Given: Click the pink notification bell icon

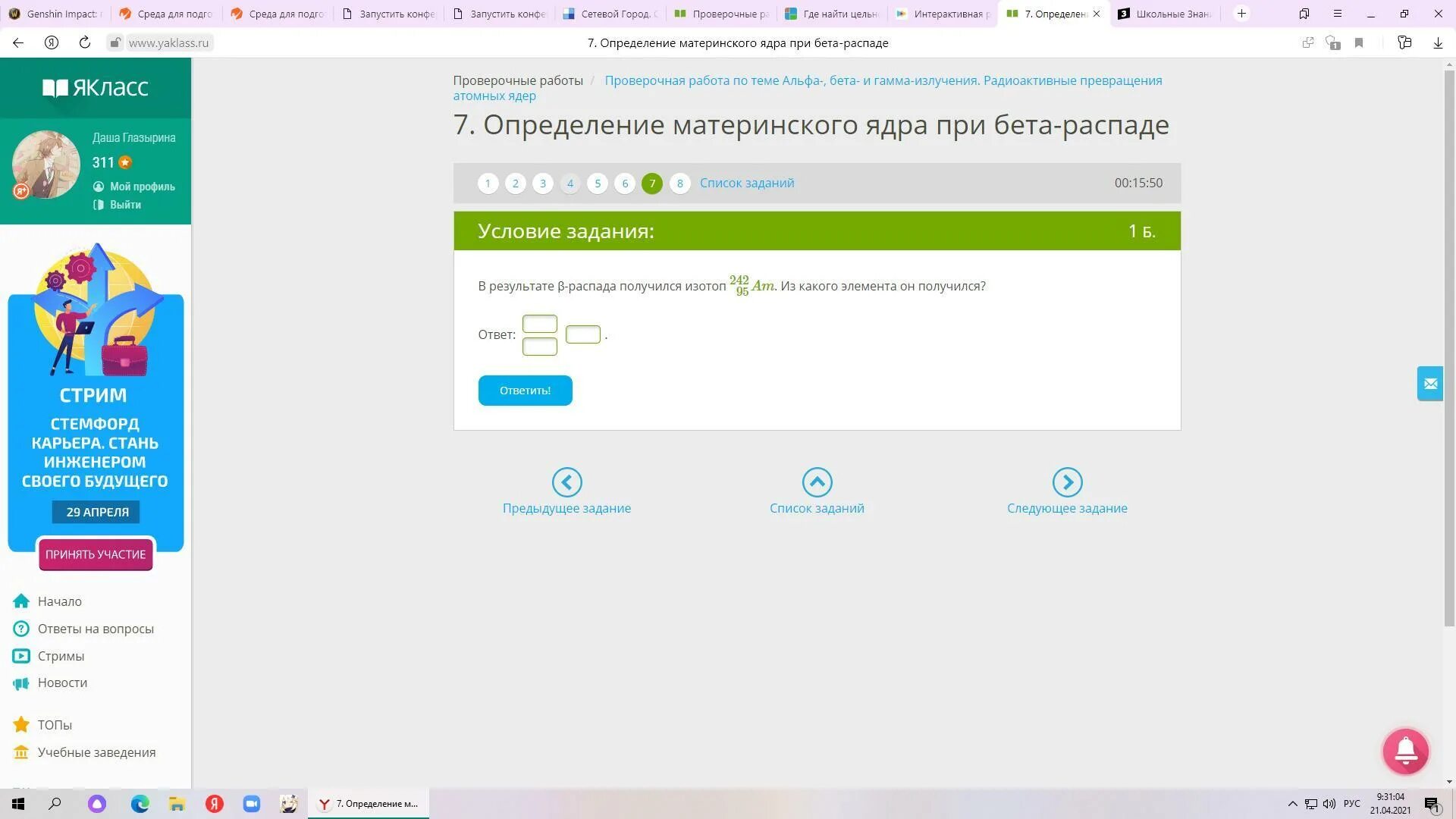Looking at the screenshot, I should 1405,752.
